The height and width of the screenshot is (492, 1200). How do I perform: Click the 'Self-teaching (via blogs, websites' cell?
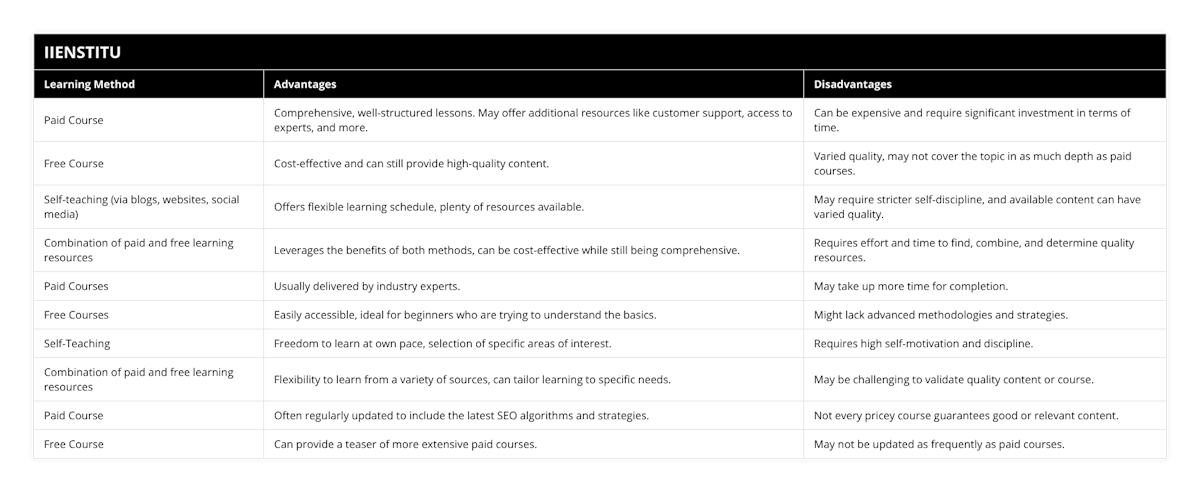pyautogui.click(x=142, y=206)
